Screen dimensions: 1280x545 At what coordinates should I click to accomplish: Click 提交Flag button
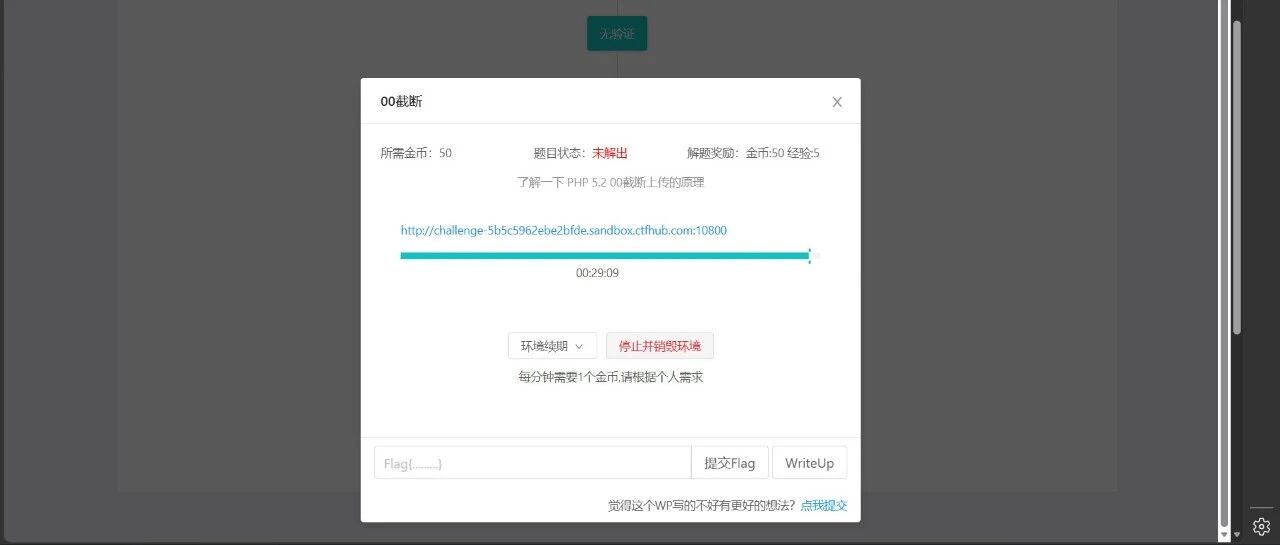click(x=730, y=463)
